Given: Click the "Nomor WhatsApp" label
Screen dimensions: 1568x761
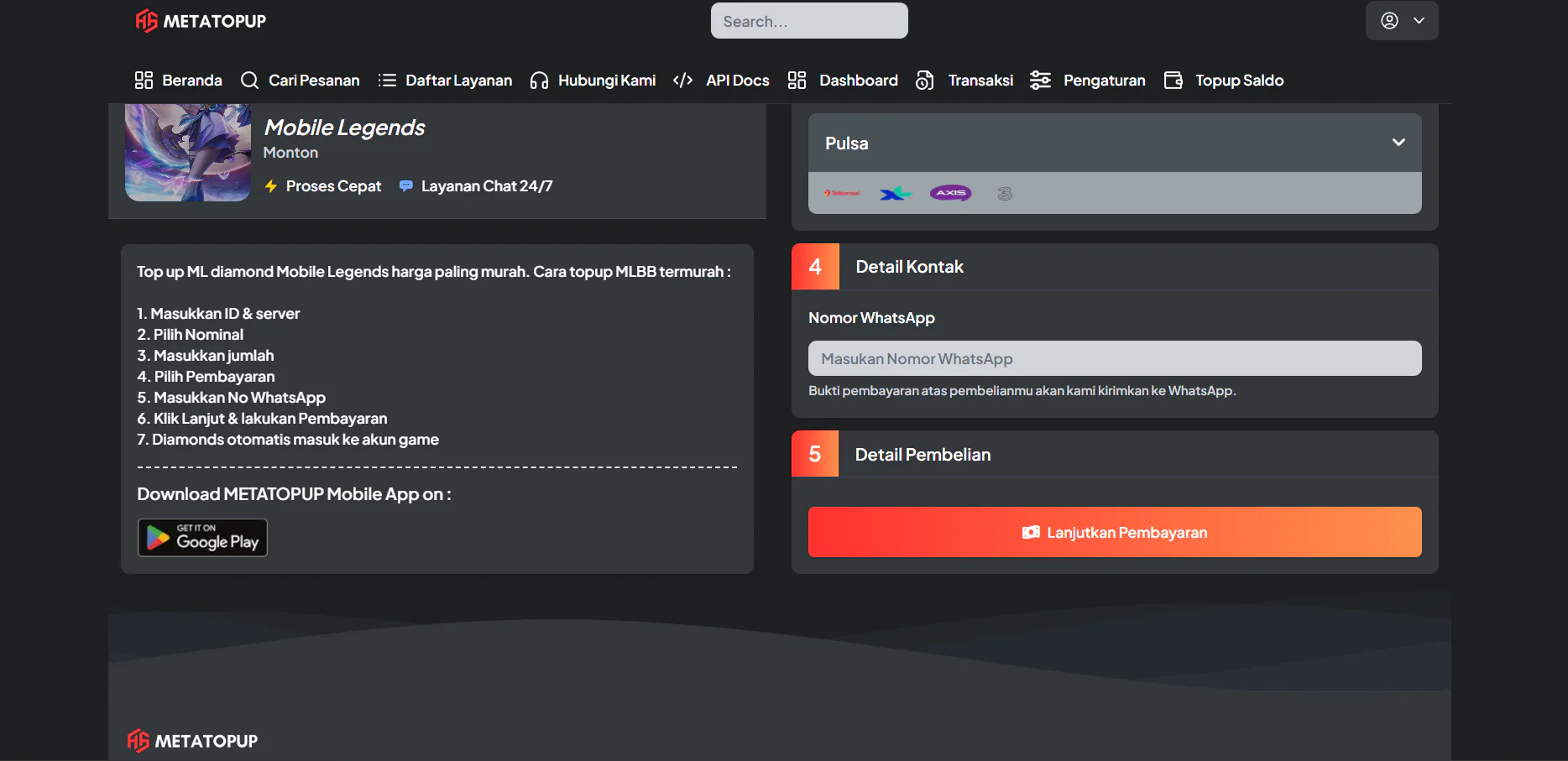Looking at the screenshot, I should (x=871, y=318).
